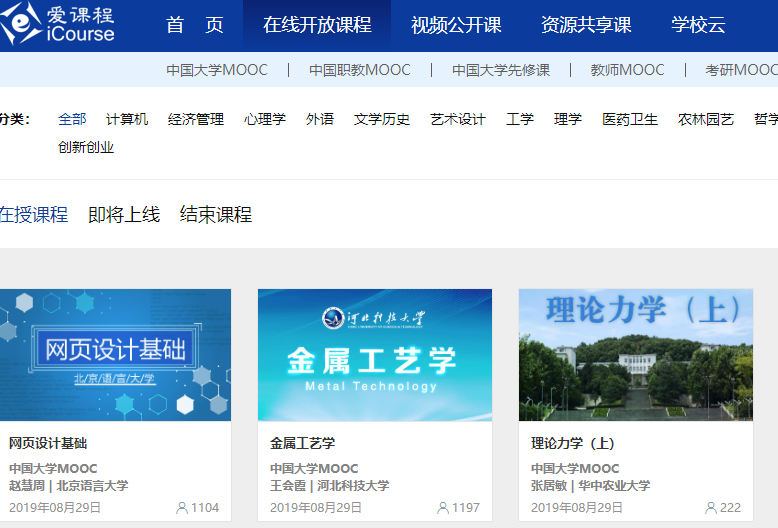This screenshot has height=528, width=778.
Task: Click the 理论力学（上）course title text
Action: click(x=573, y=443)
